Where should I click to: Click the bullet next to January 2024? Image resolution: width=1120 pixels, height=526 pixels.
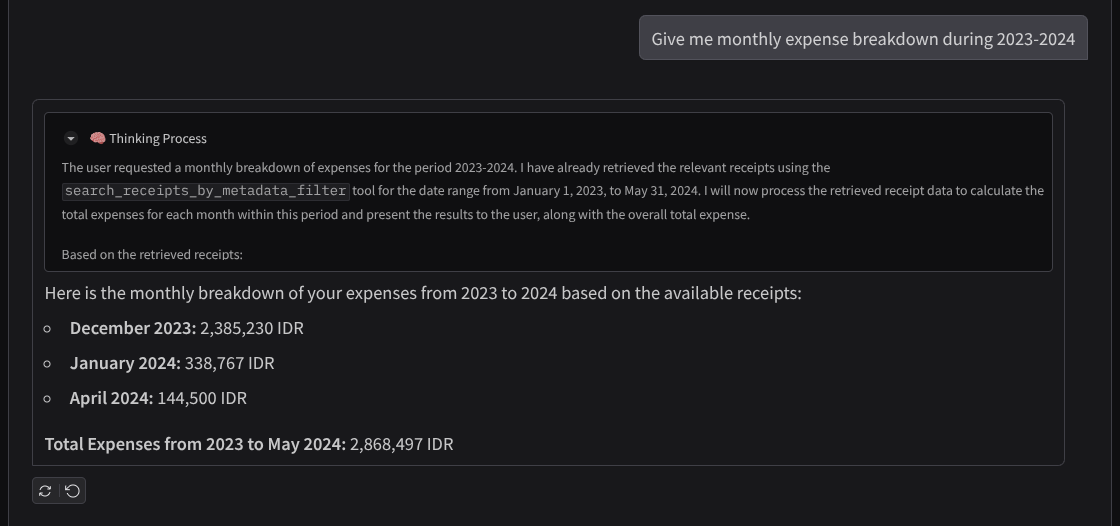tap(48, 364)
